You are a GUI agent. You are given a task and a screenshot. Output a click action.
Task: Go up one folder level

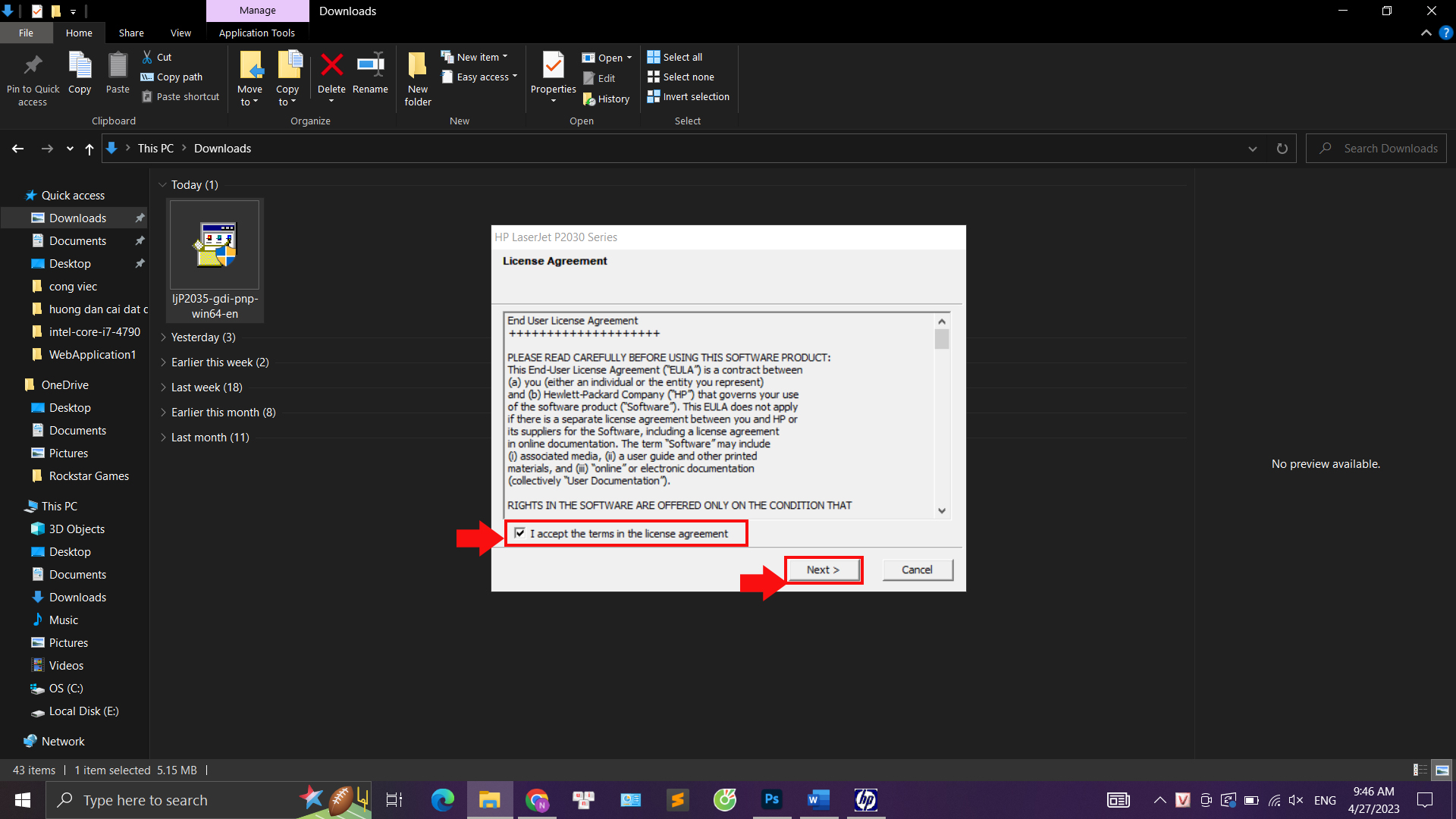click(89, 149)
